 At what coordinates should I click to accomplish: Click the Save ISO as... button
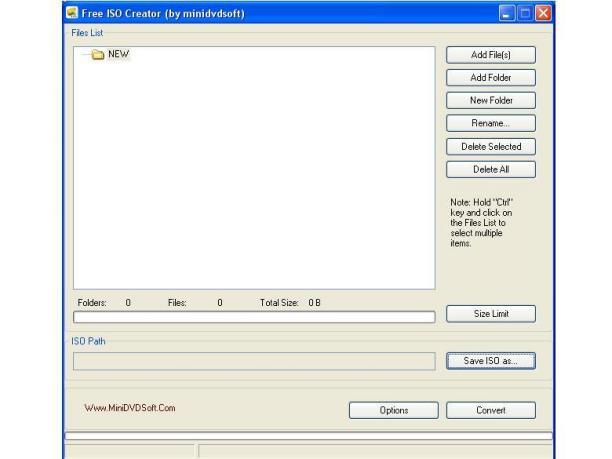pos(490,361)
